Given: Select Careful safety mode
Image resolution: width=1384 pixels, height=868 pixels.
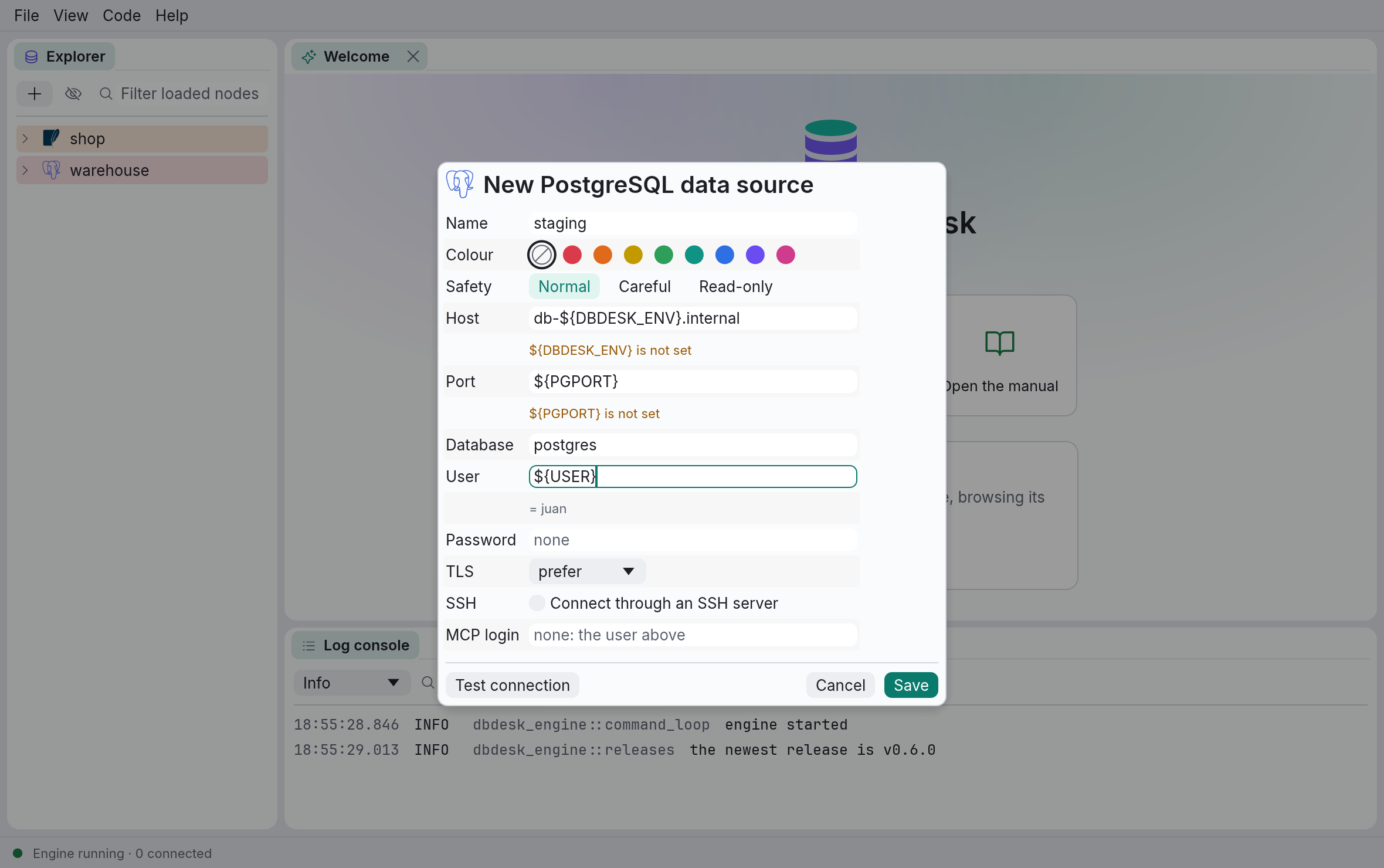Looking at the screenshot, I should click(x=644, y=286).
